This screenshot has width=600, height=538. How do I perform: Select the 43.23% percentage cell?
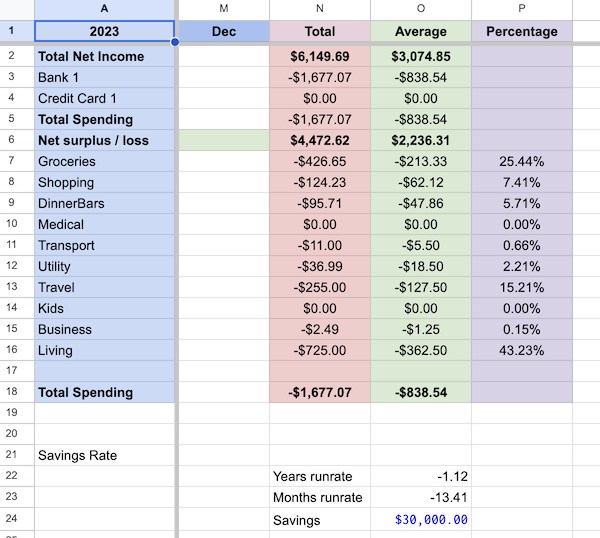(522, 351)
